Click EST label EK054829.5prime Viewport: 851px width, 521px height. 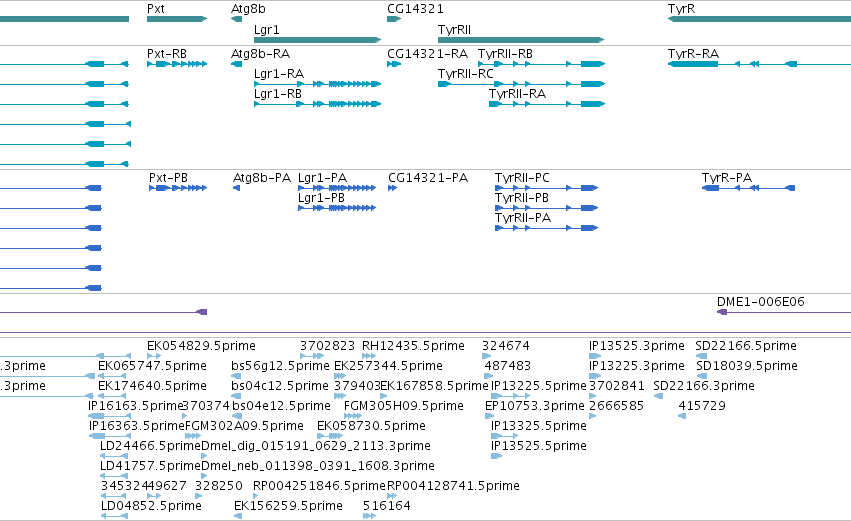(201, 346)
